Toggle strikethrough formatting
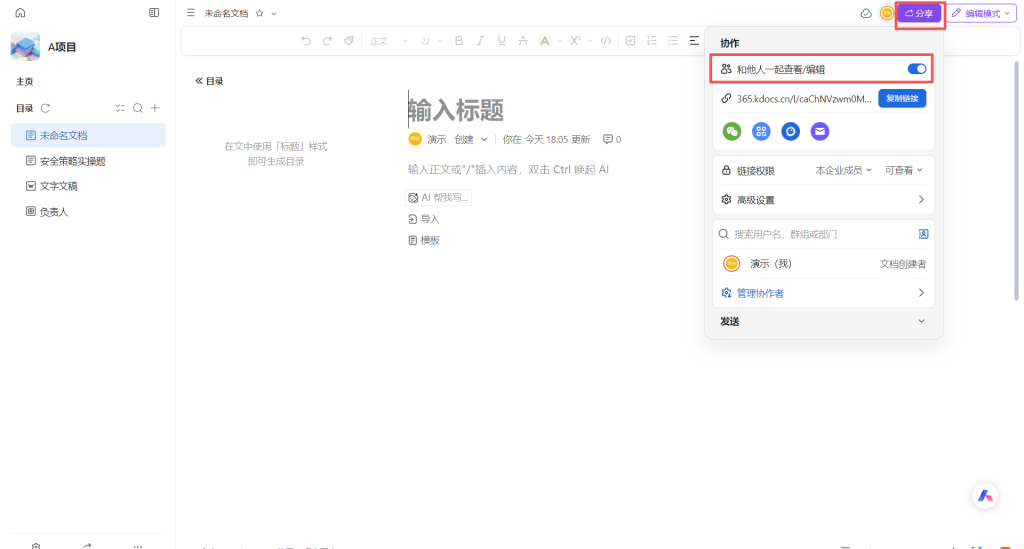This screenshot has width=1024, height=549. point(523,40)
